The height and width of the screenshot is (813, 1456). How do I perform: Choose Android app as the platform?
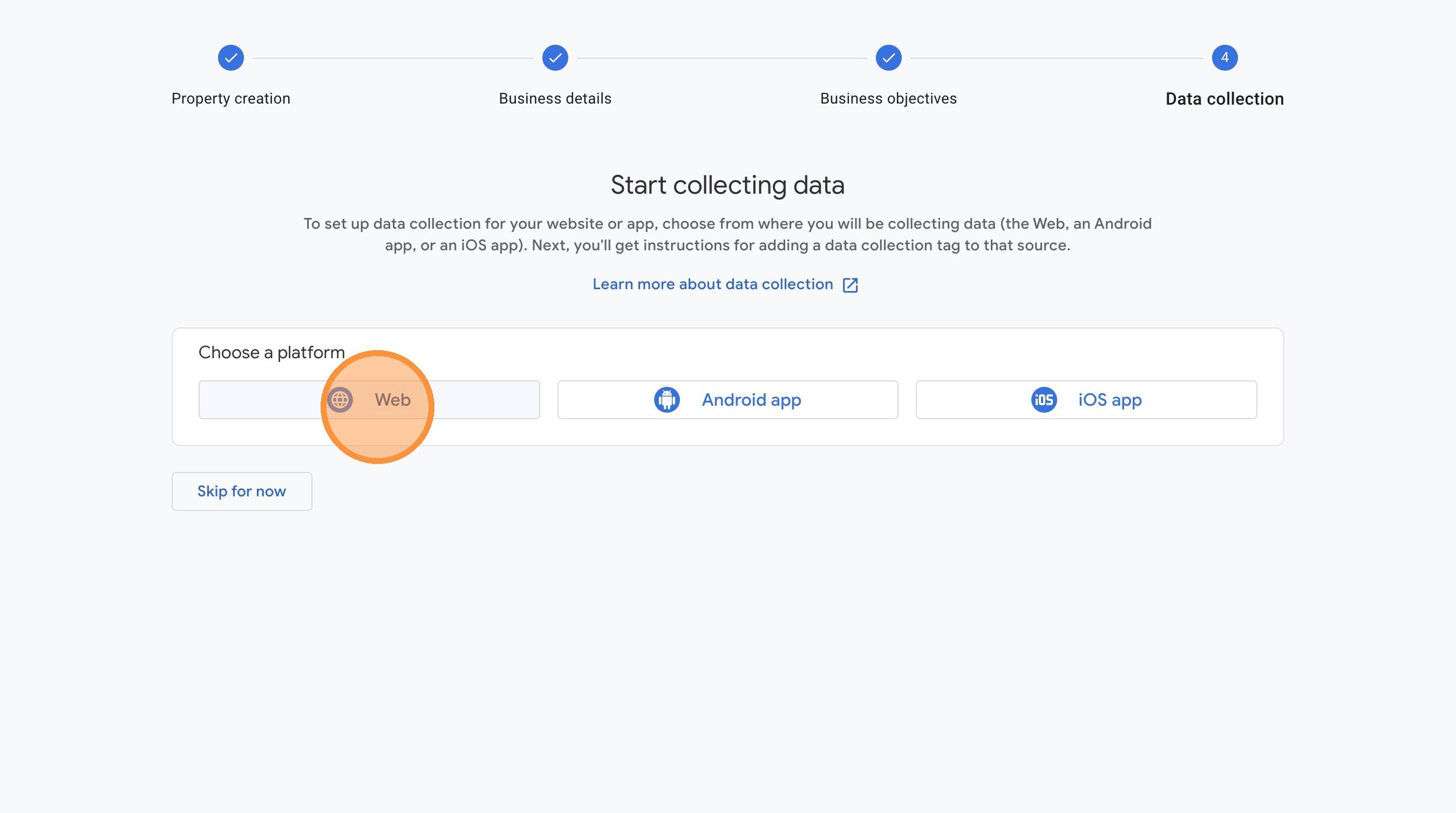(x=728, y=399)
